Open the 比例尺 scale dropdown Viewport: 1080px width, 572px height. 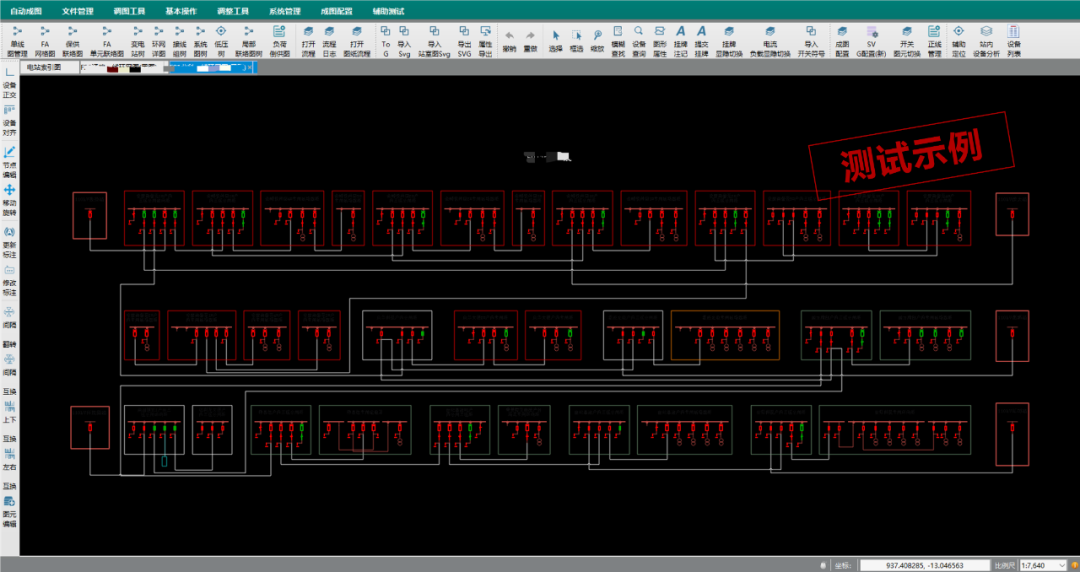[x=1040, y=565]
